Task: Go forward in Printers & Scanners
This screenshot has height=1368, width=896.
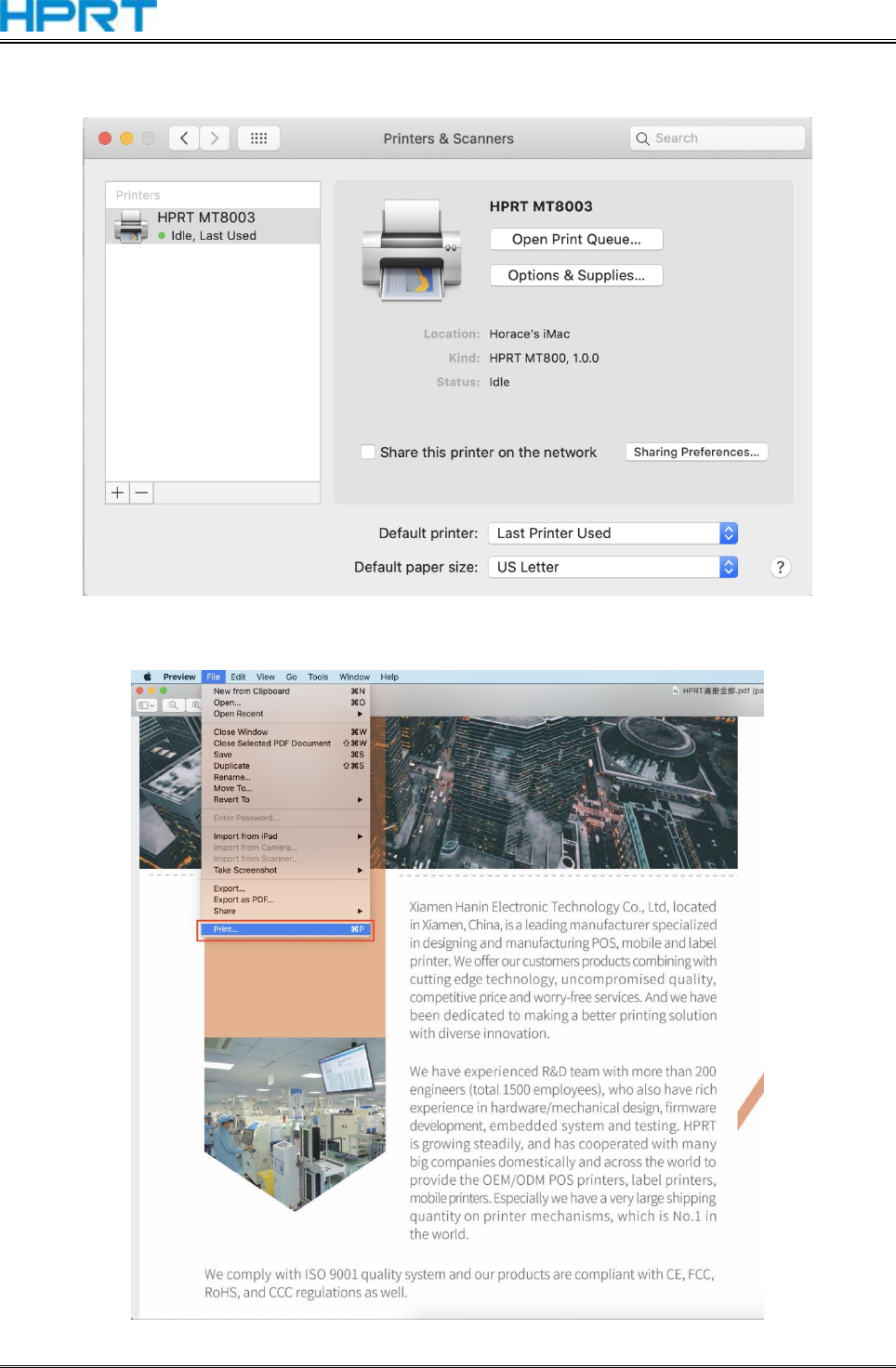Action: click(215, 138)
